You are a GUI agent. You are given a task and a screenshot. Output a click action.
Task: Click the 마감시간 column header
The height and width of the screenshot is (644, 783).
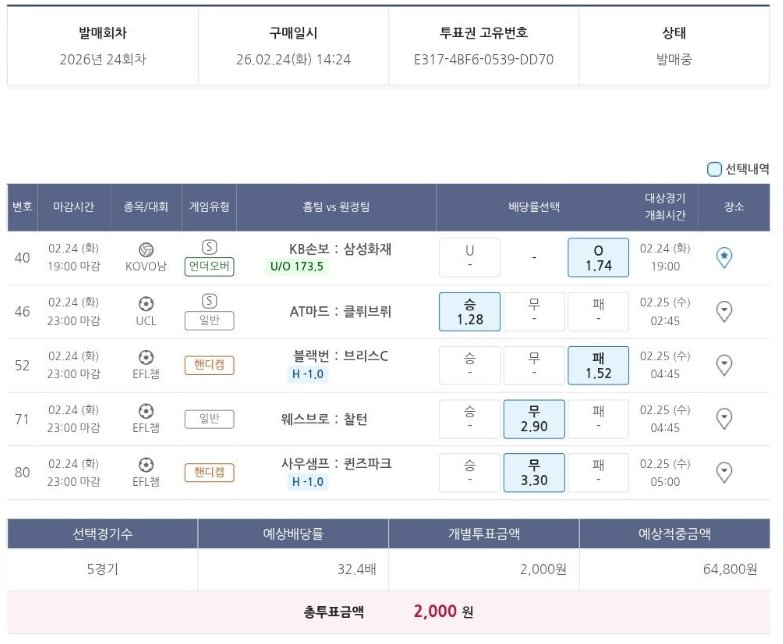(74, 207)
